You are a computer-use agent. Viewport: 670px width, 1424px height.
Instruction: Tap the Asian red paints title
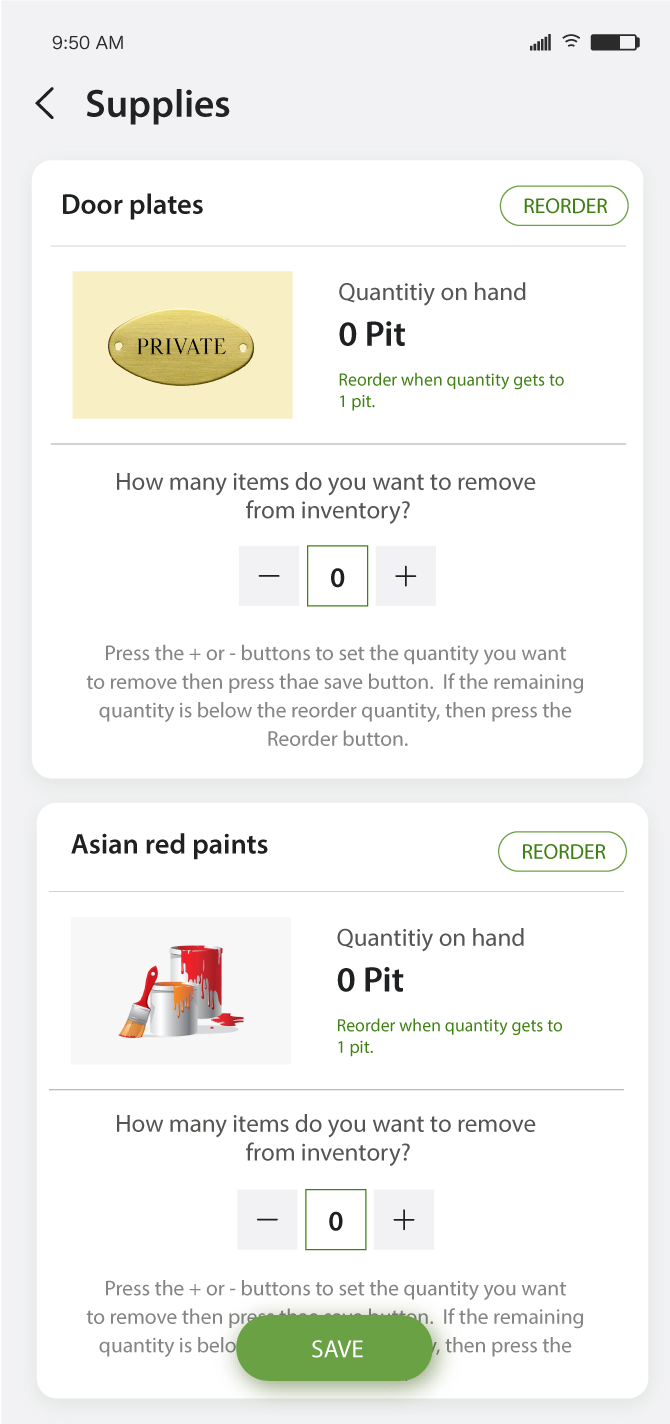[x=170, y=845]
